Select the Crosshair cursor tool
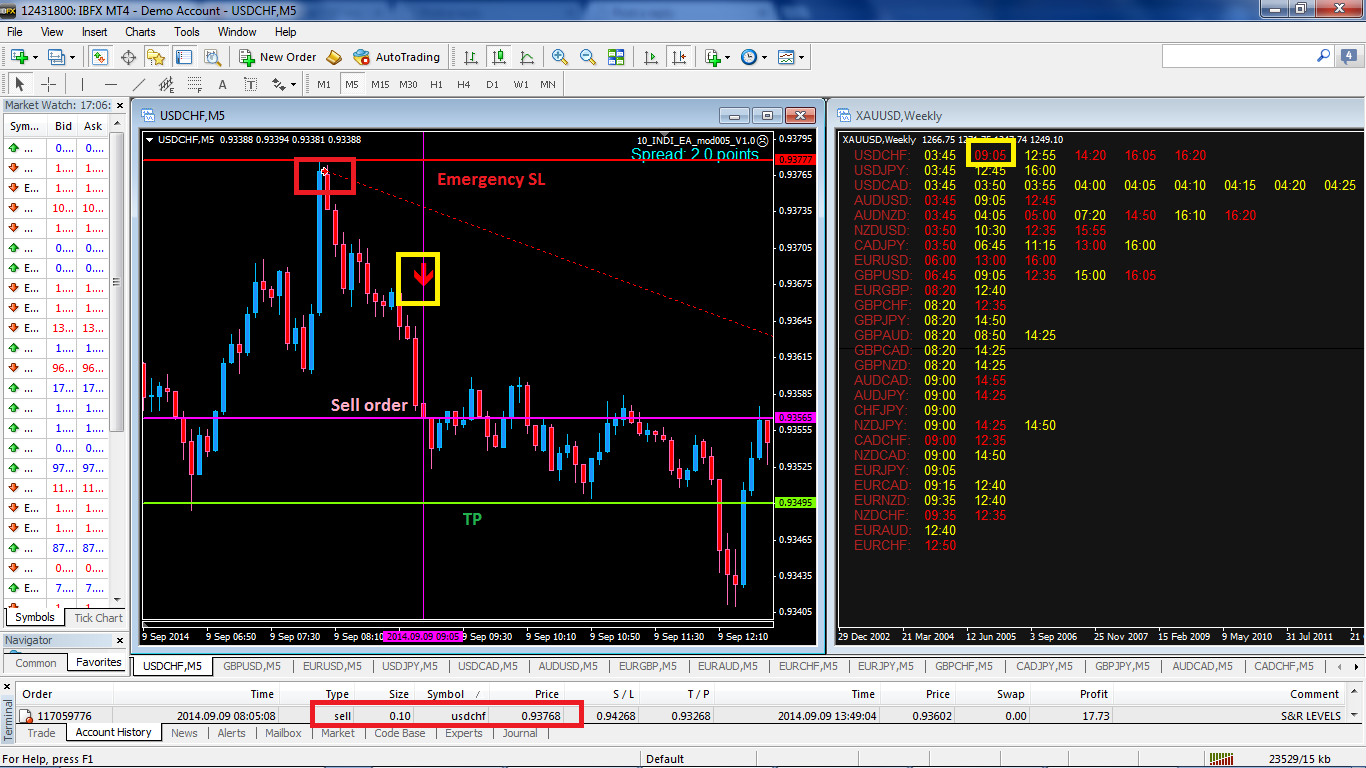 48,85
